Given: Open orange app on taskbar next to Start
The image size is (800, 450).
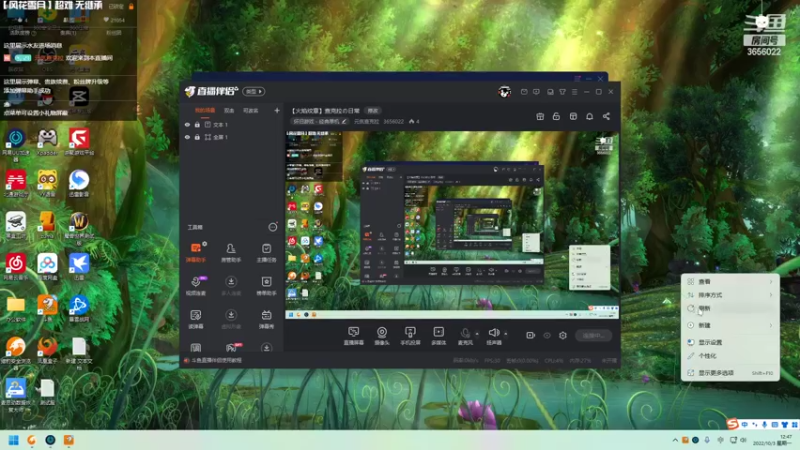Looking at the screenshot, I should pyautogui.click(x=32, y=440).
